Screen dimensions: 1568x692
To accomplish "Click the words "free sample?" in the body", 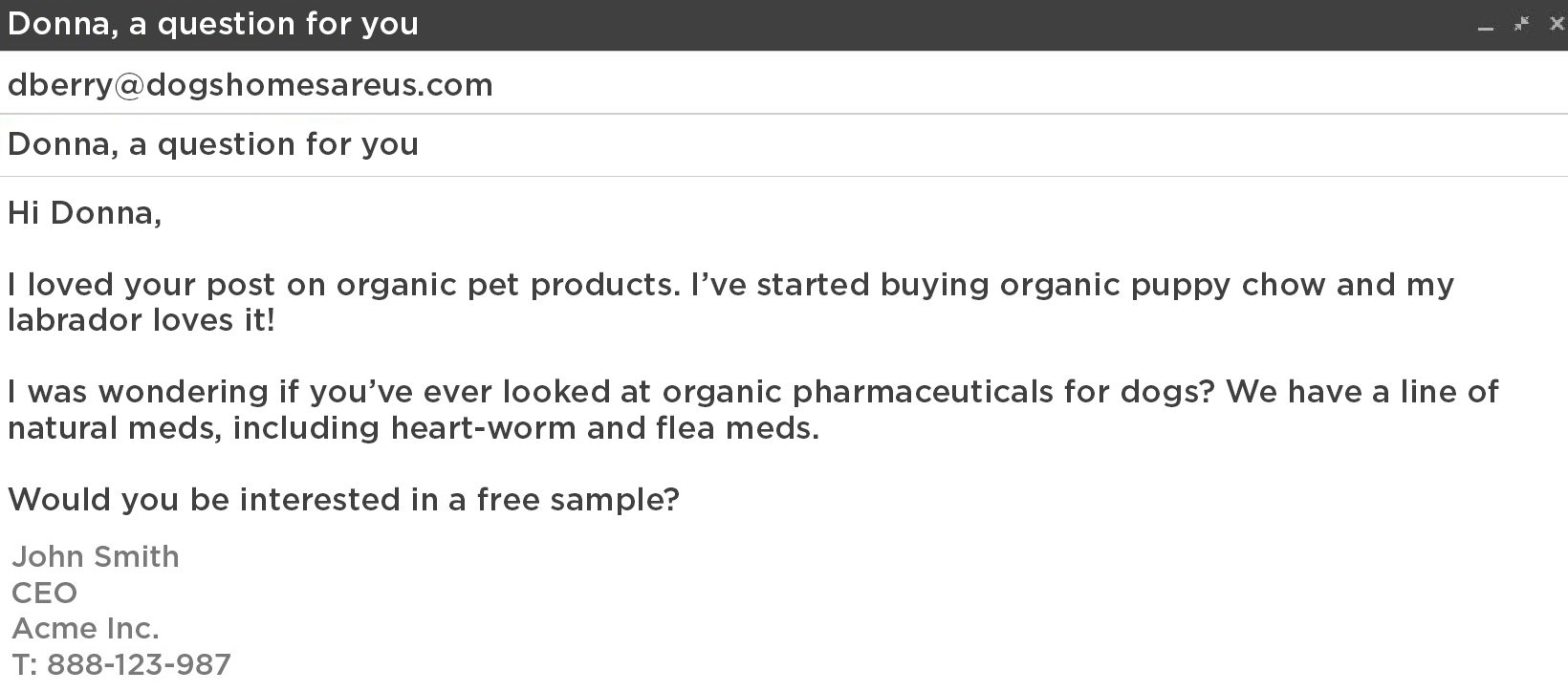I will [x=577, y=499].
